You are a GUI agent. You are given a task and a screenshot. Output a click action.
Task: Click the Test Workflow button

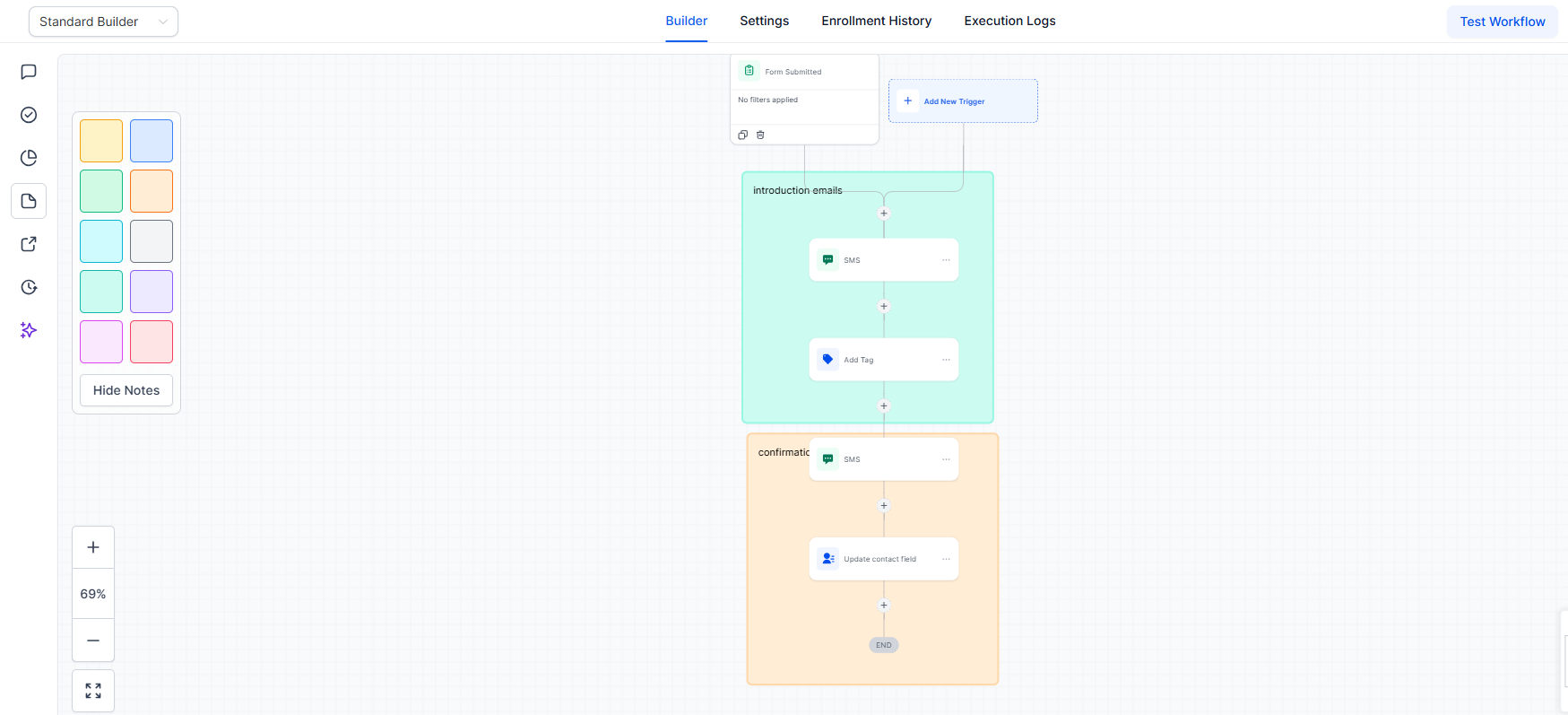click(x=1502, y=22)
